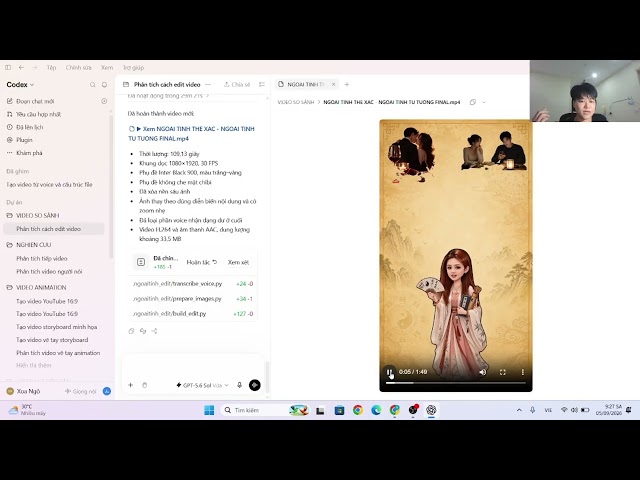Open the Chỉnh sửa menu

tap(78, 67)
